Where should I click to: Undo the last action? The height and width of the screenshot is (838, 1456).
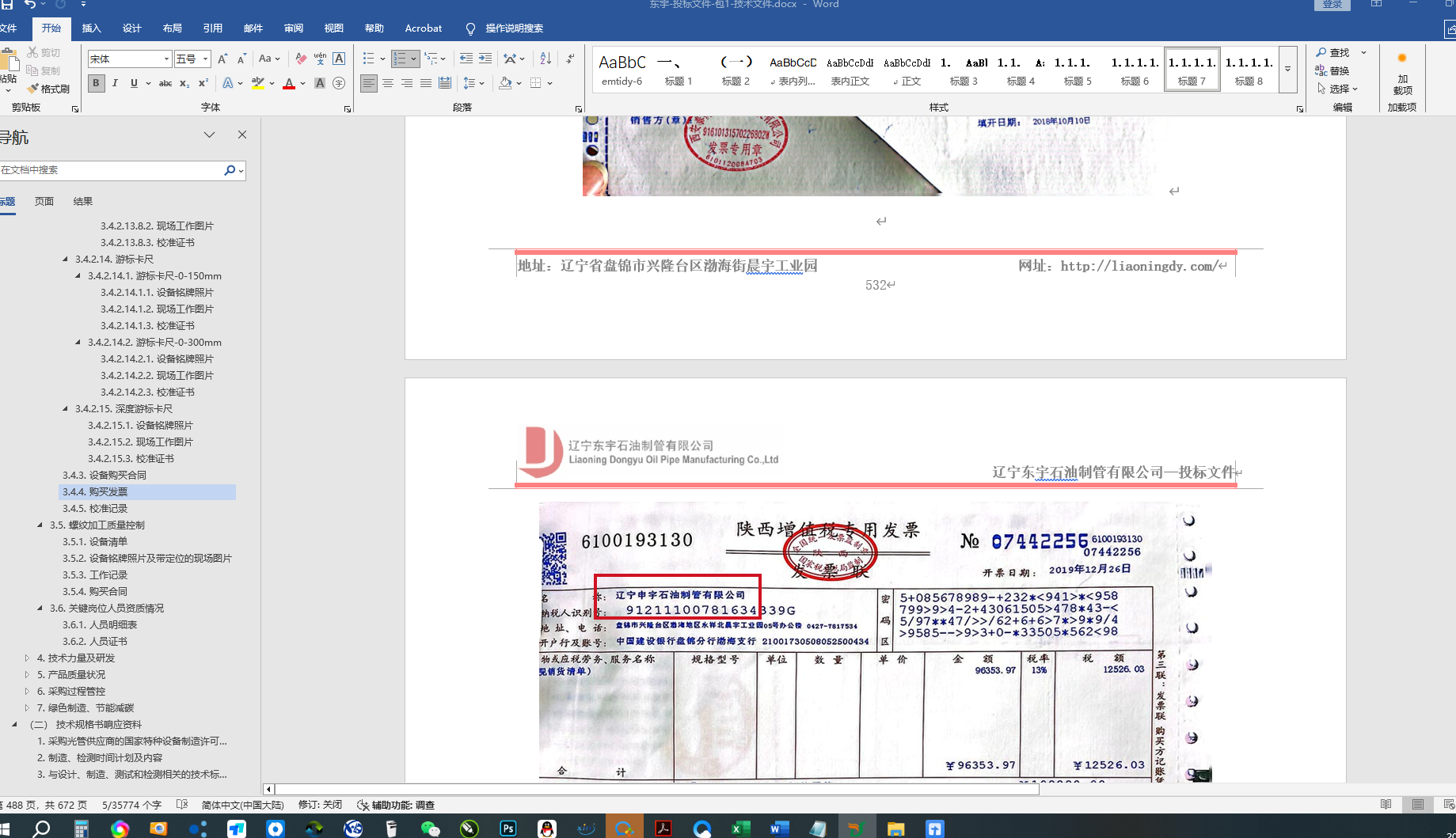pos(30,5)
